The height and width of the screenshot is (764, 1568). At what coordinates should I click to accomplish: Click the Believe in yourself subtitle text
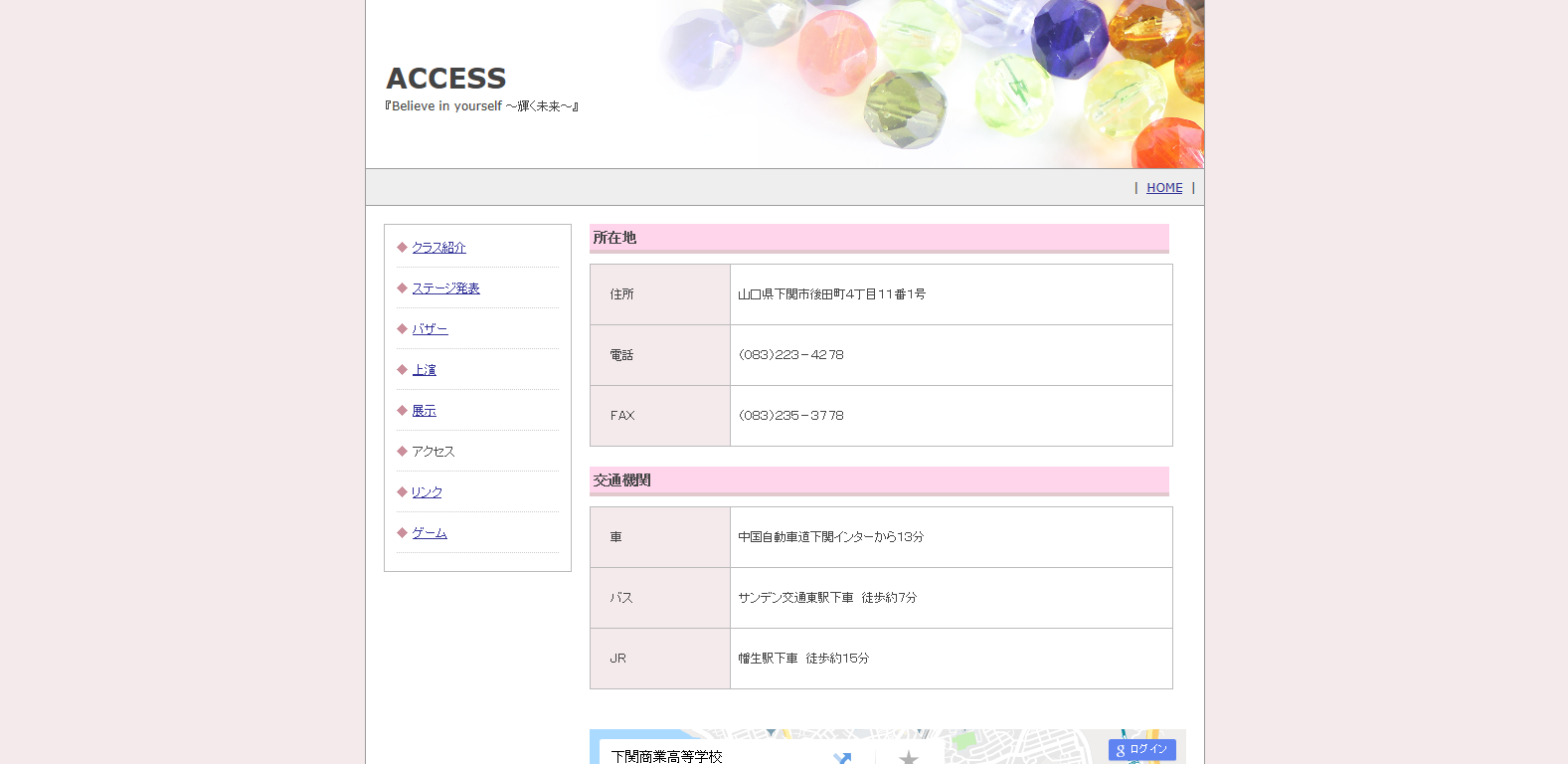click(x=482, y=106)
